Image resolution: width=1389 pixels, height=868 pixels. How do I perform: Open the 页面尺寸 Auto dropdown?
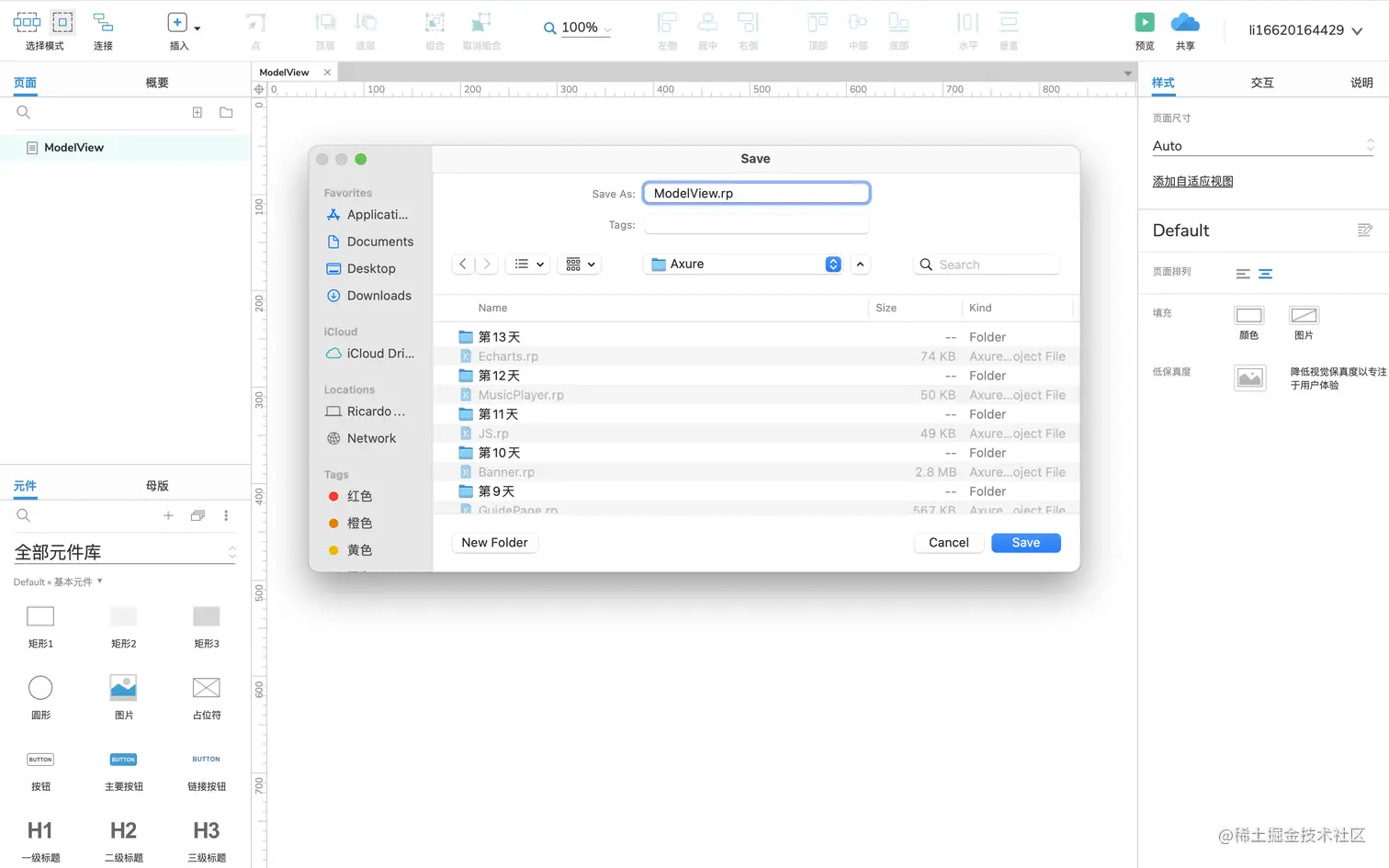click(1263, 145)
